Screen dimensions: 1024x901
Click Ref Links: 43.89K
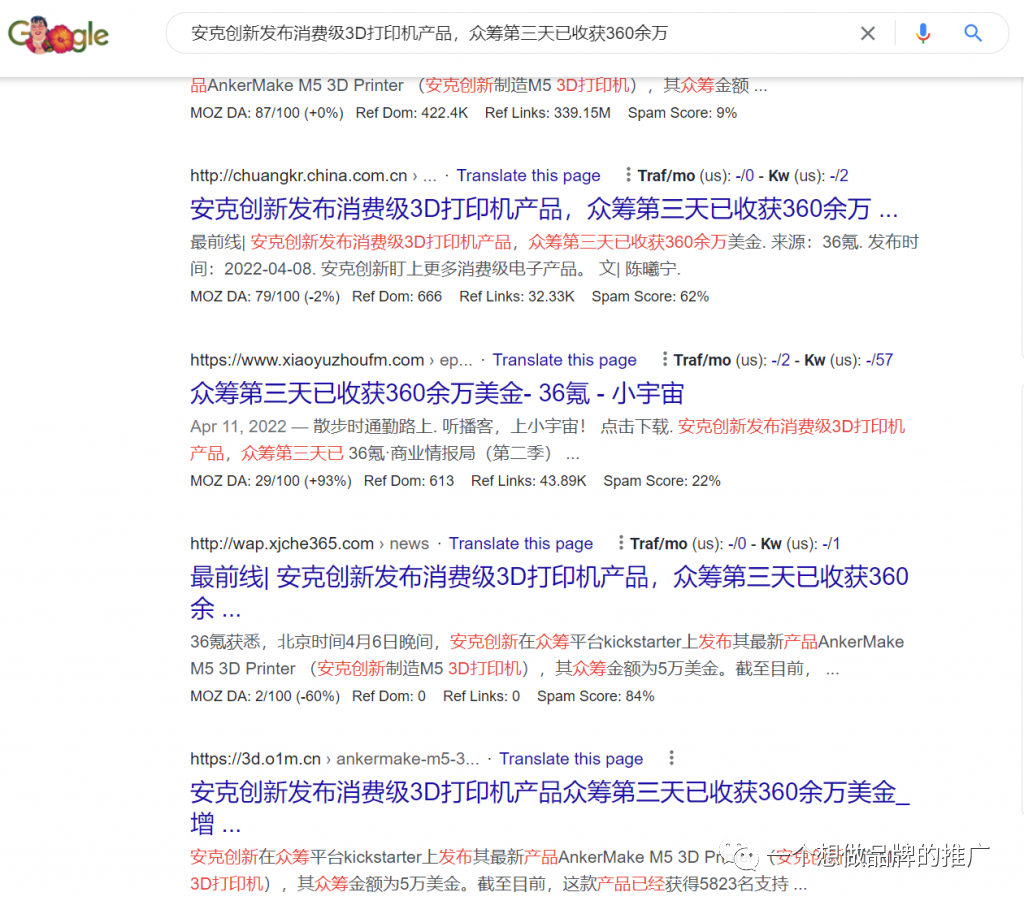pyautogui.click(x=528, y=481)
